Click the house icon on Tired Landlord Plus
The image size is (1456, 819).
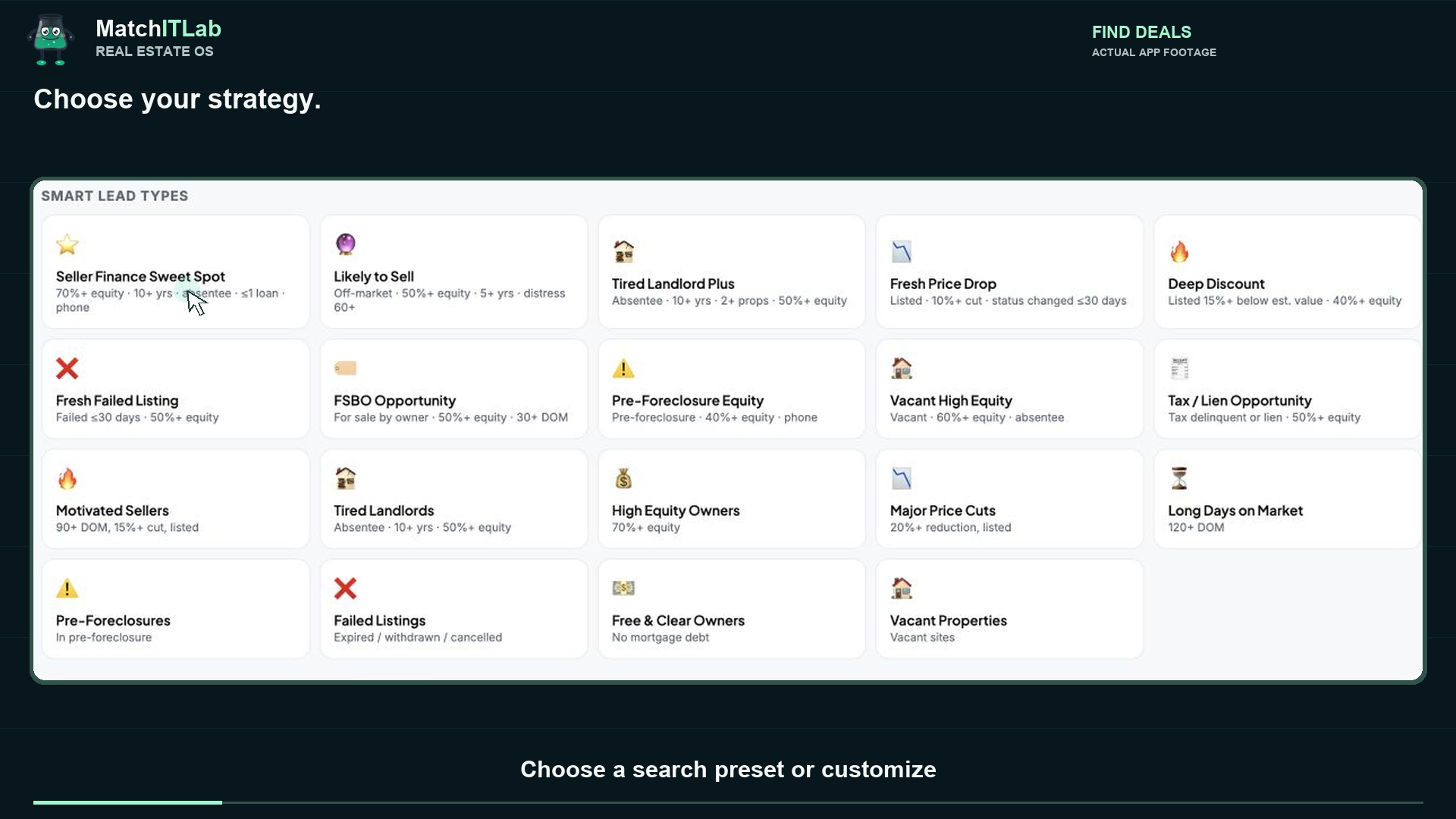pos(623,251)
